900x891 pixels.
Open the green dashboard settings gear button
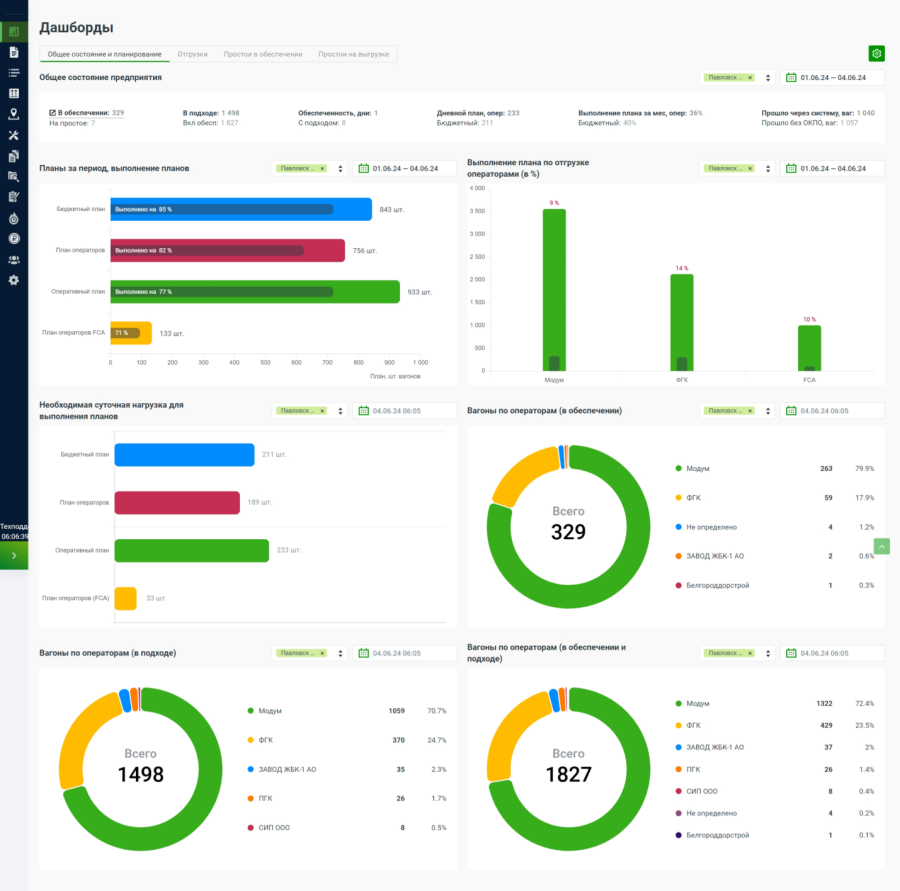pos(876,54)
